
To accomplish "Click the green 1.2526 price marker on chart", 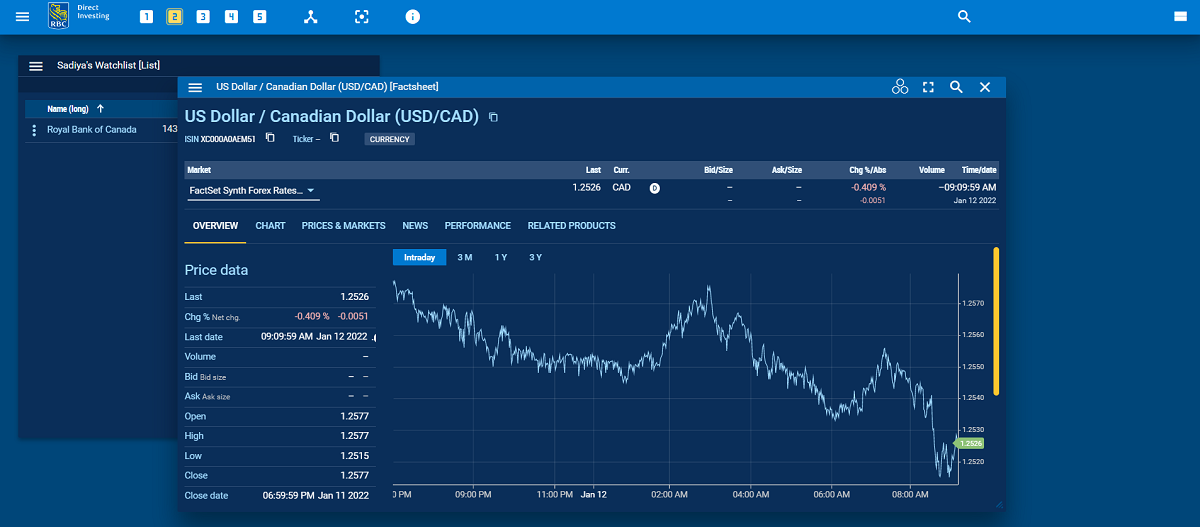I will pos(970,443).
